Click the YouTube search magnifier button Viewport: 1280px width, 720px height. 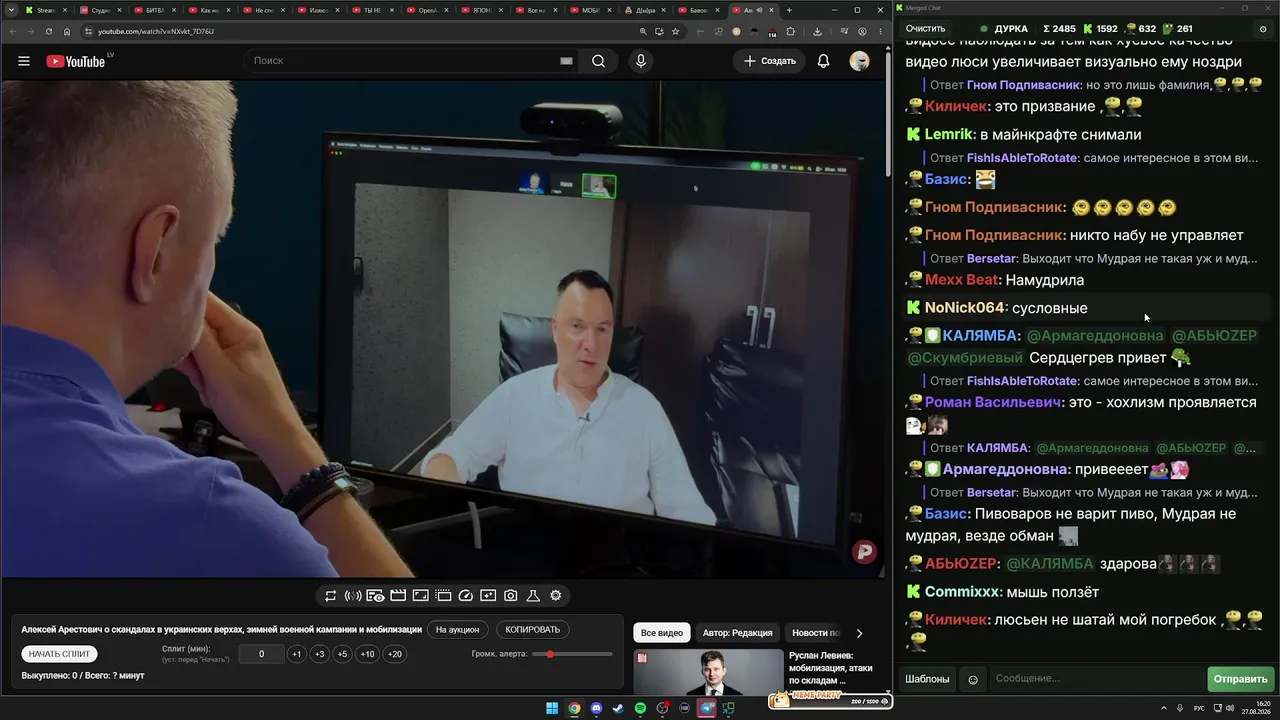tap(598, 61)
